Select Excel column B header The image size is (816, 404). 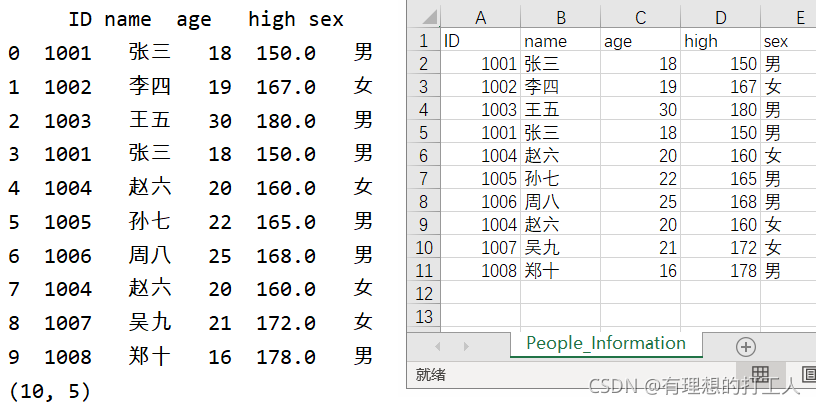(x=560, y=18)
